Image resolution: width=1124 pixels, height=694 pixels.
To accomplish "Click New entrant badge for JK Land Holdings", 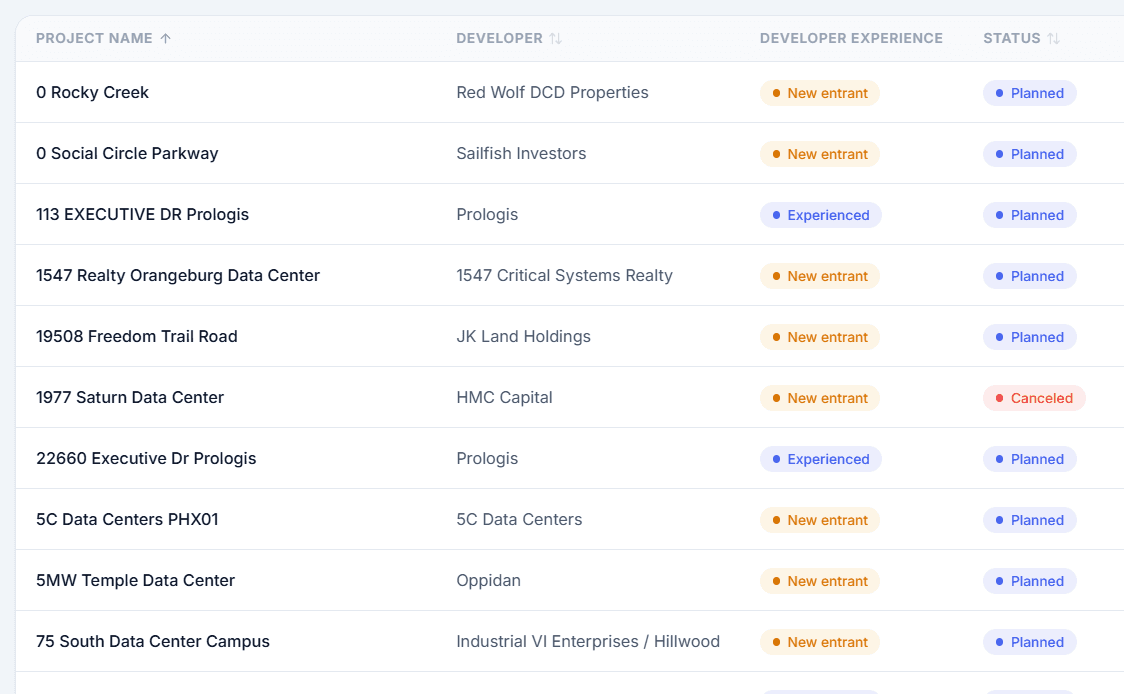I will click(x=819, y=337).
